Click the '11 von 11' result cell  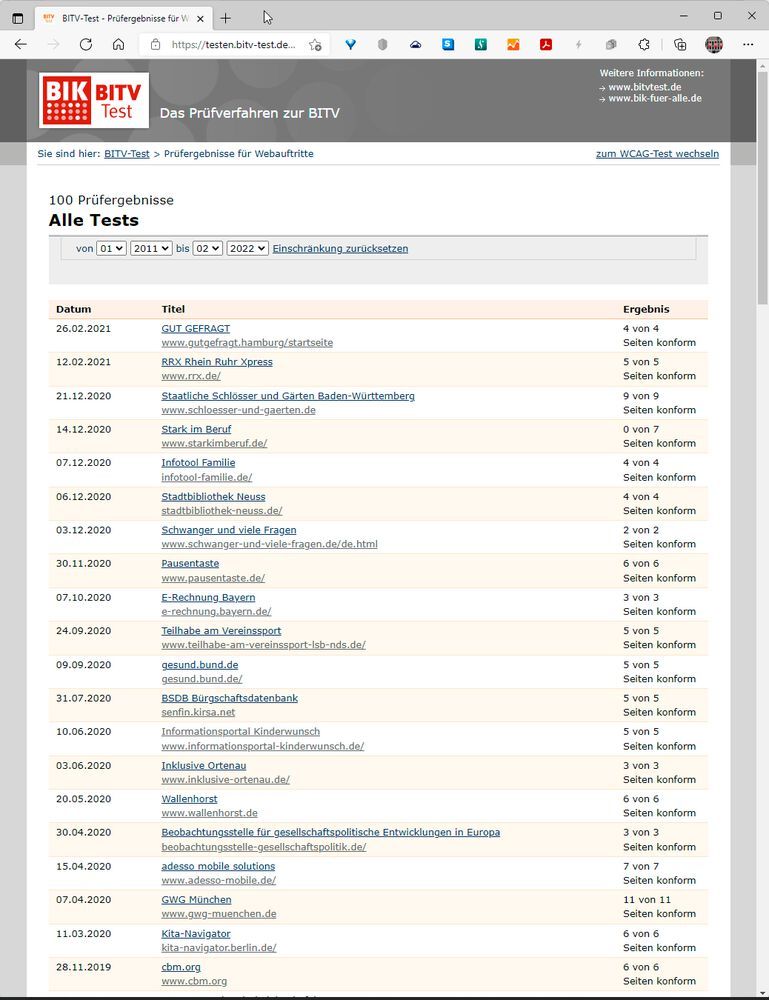(647, 899)
